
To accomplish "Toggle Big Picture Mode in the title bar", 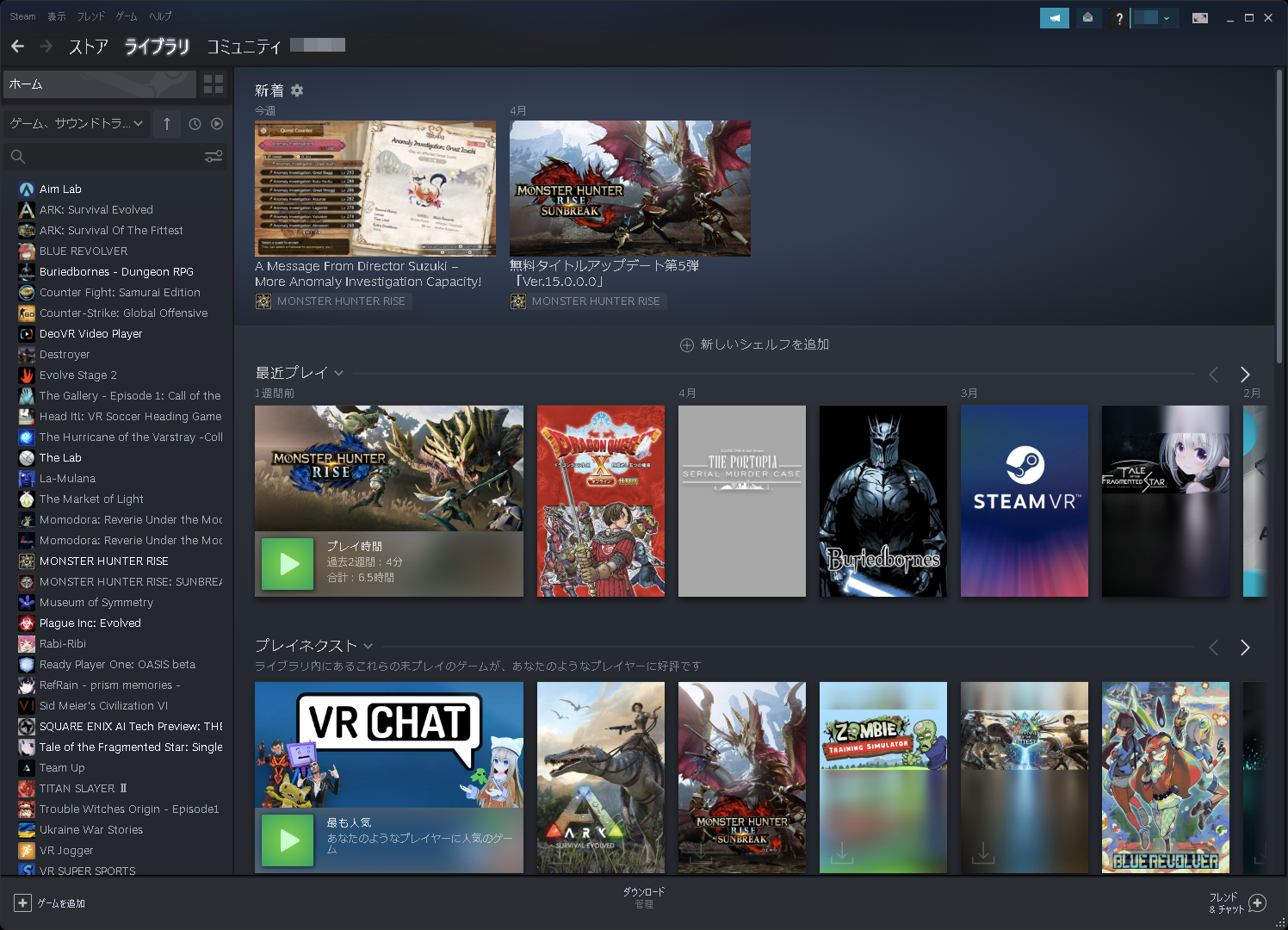I will click(x=1199, y=17).
